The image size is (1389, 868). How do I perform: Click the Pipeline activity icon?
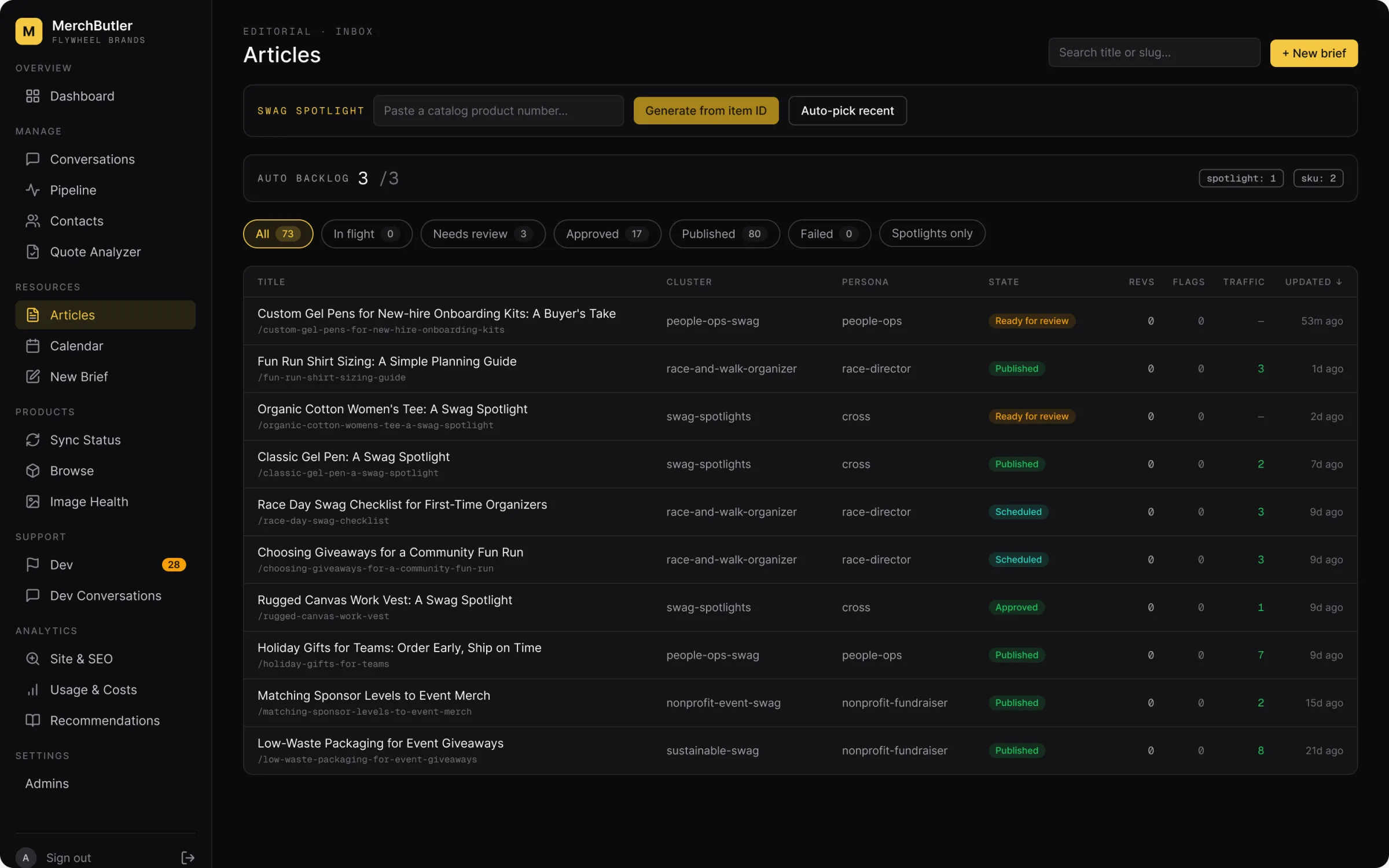click(x=32, y=190)
